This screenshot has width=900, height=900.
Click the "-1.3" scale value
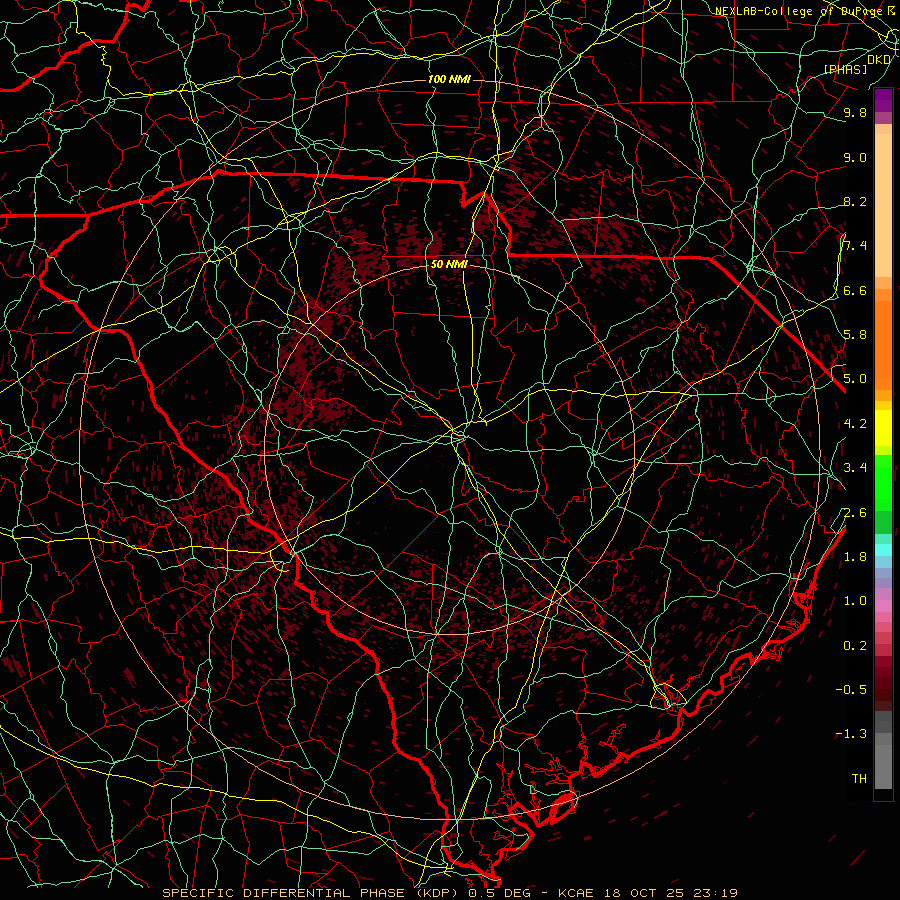click(851, 734)
